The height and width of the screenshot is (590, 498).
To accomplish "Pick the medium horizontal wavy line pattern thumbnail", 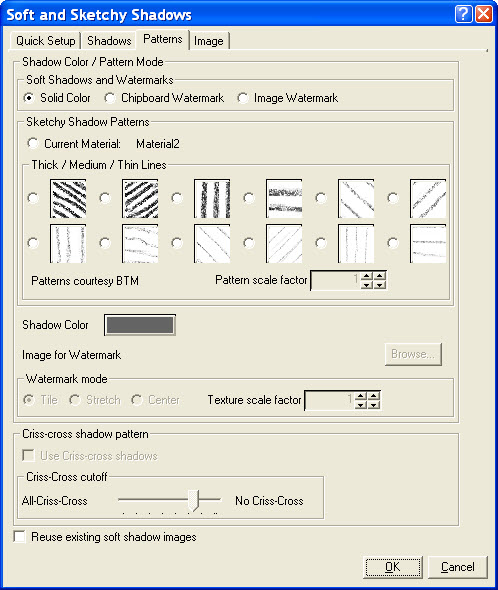I will point(140,244).
